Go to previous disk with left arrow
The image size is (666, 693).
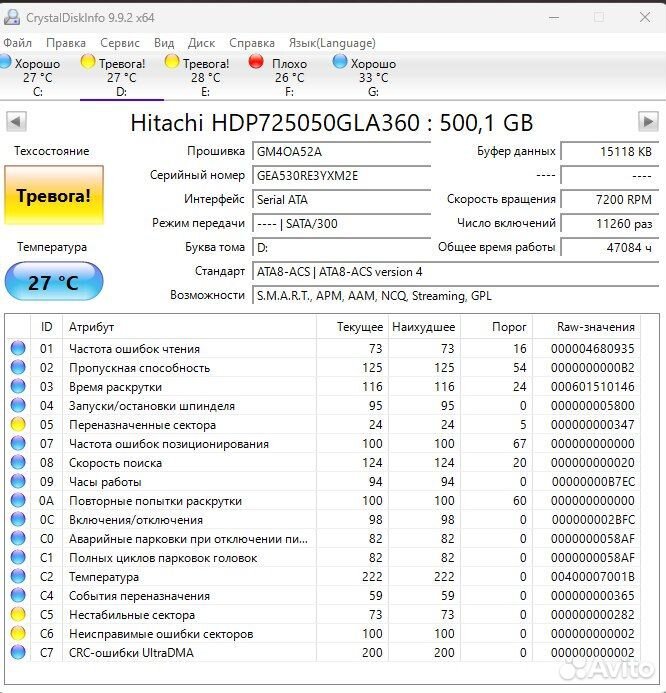click(16, 122)
